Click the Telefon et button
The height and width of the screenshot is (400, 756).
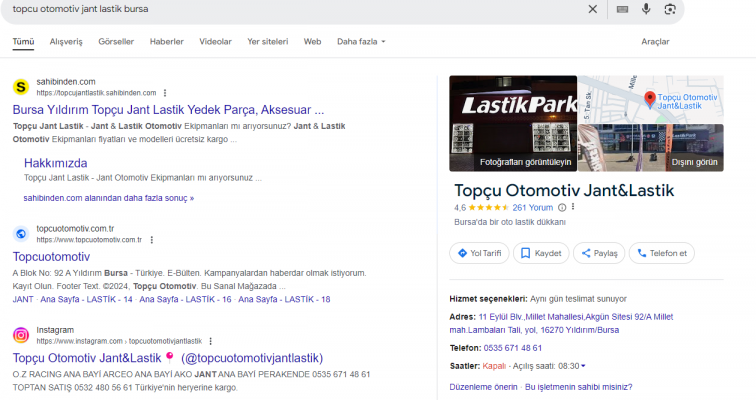click(662, 253)
